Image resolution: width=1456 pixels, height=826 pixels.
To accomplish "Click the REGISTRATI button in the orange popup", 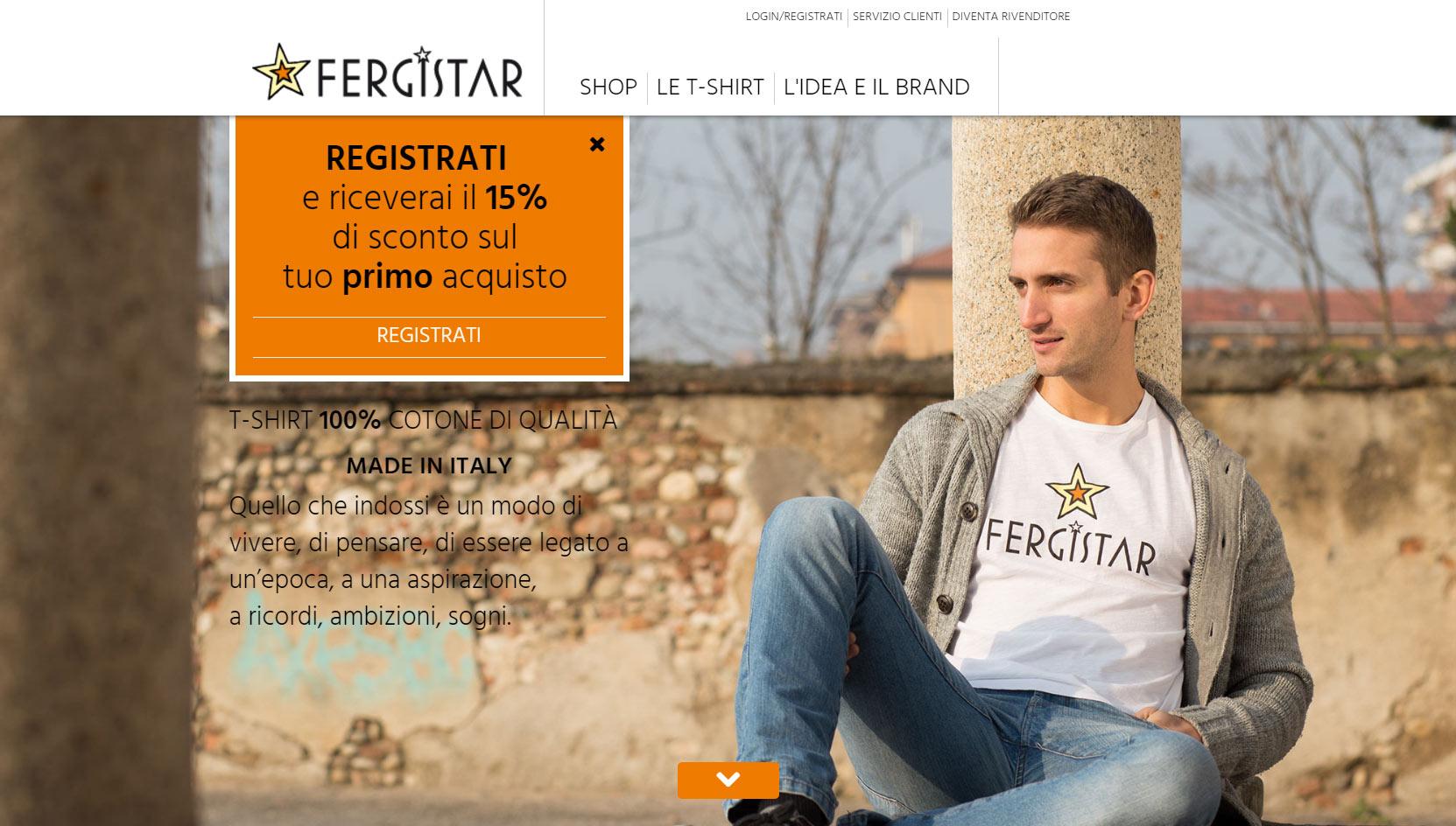I will click(429, 336).
